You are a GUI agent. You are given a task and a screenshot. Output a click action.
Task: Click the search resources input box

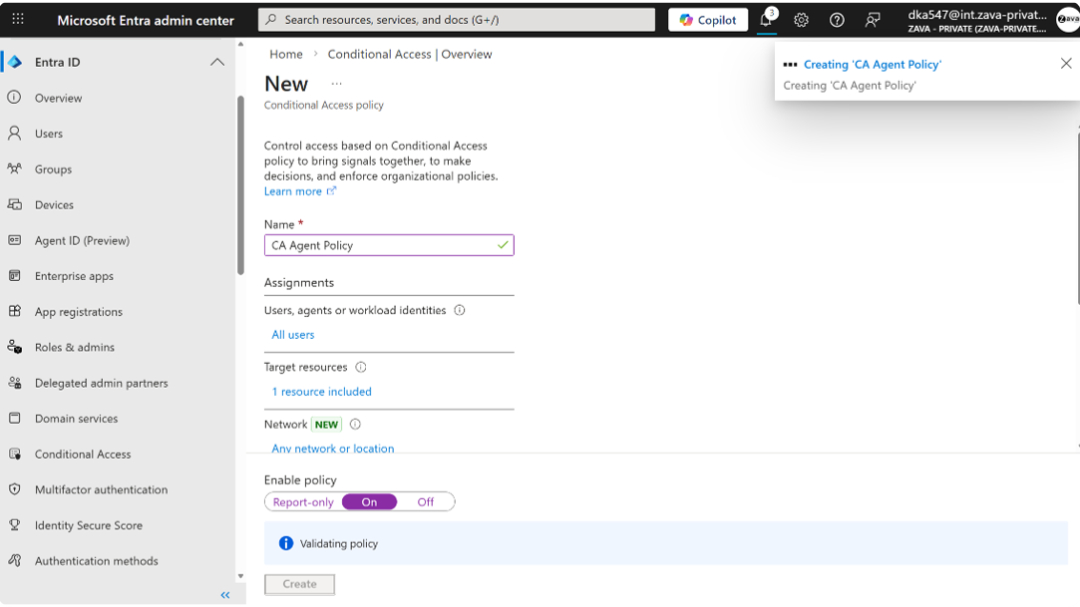[x=457, y=20]
